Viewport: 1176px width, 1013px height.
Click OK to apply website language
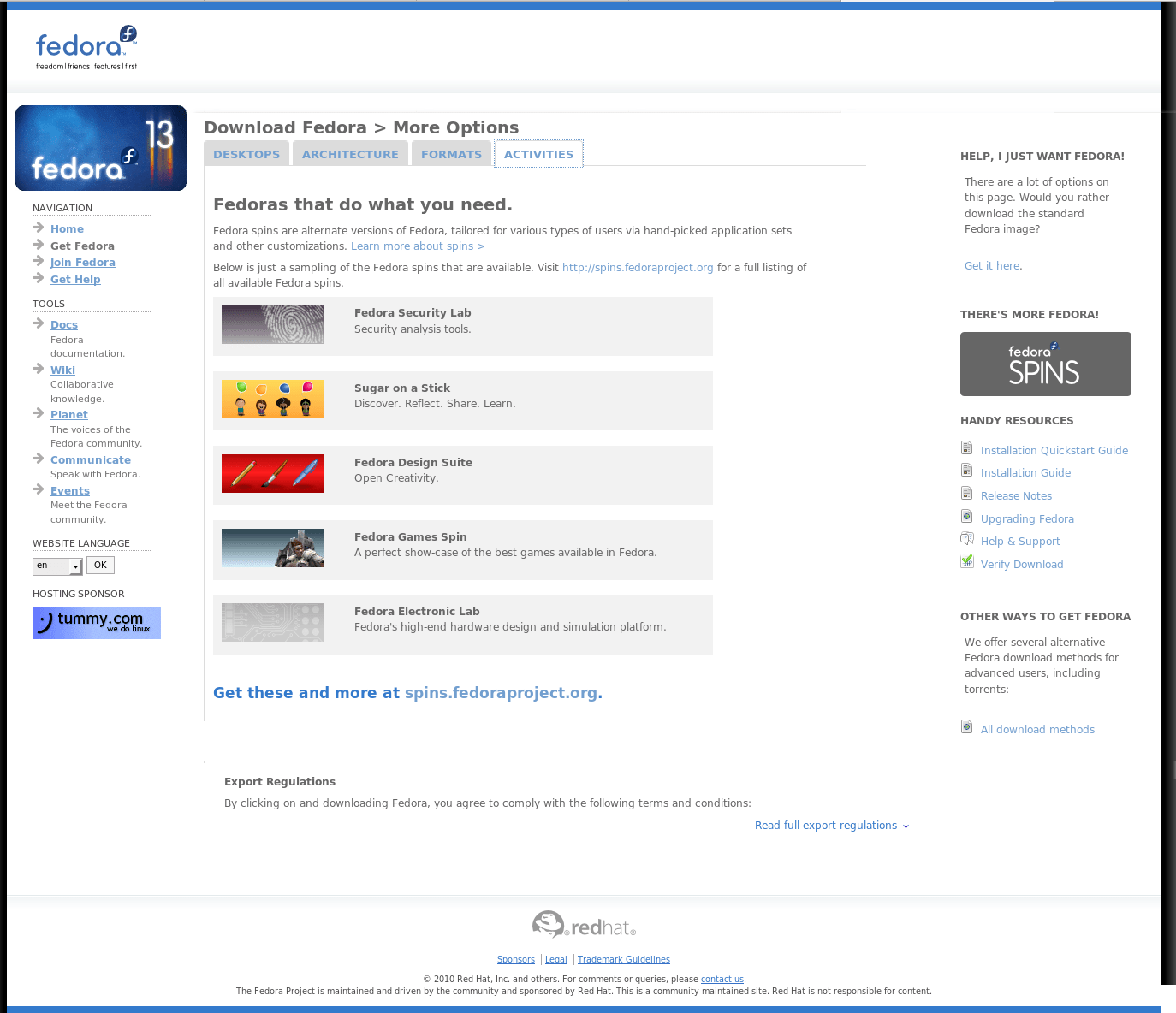coord(100,566)
